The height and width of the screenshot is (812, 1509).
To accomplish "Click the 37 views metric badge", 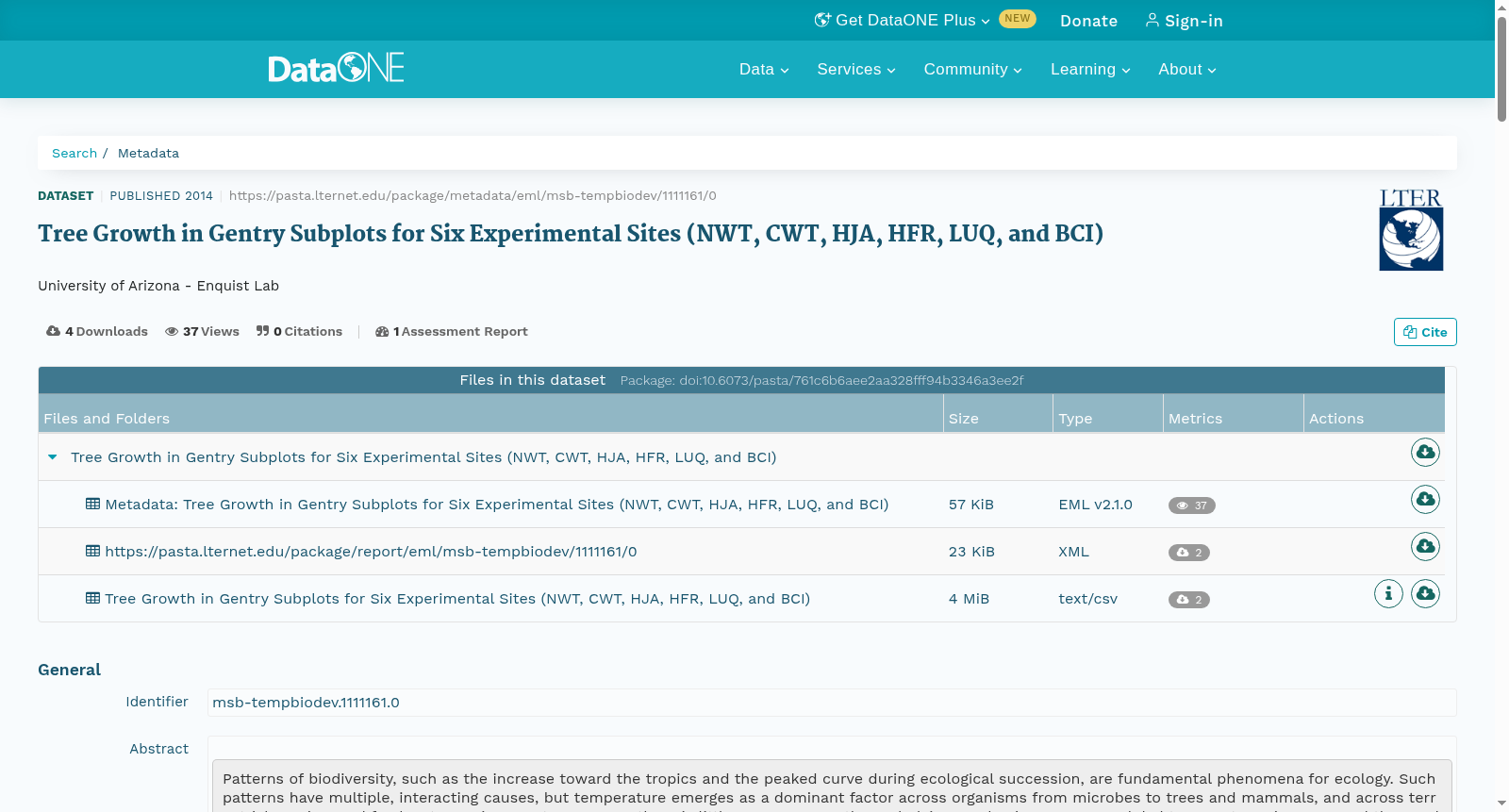I will click(x=1192, y=505).
